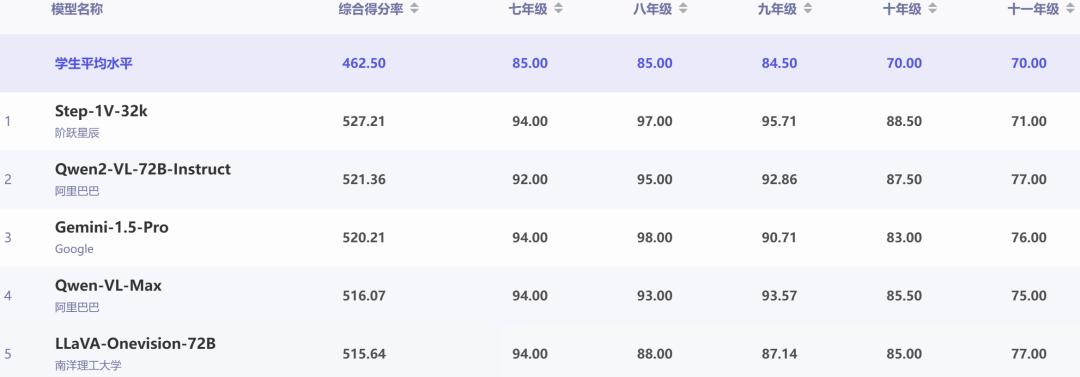
Task: Open the LLaVA-Onevision-72B entry
Action: pos(136,343)
